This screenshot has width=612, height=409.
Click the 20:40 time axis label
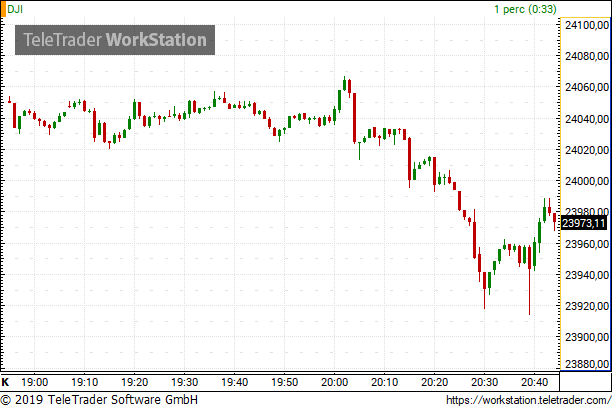pyautogui.click(x=534, y=382)
